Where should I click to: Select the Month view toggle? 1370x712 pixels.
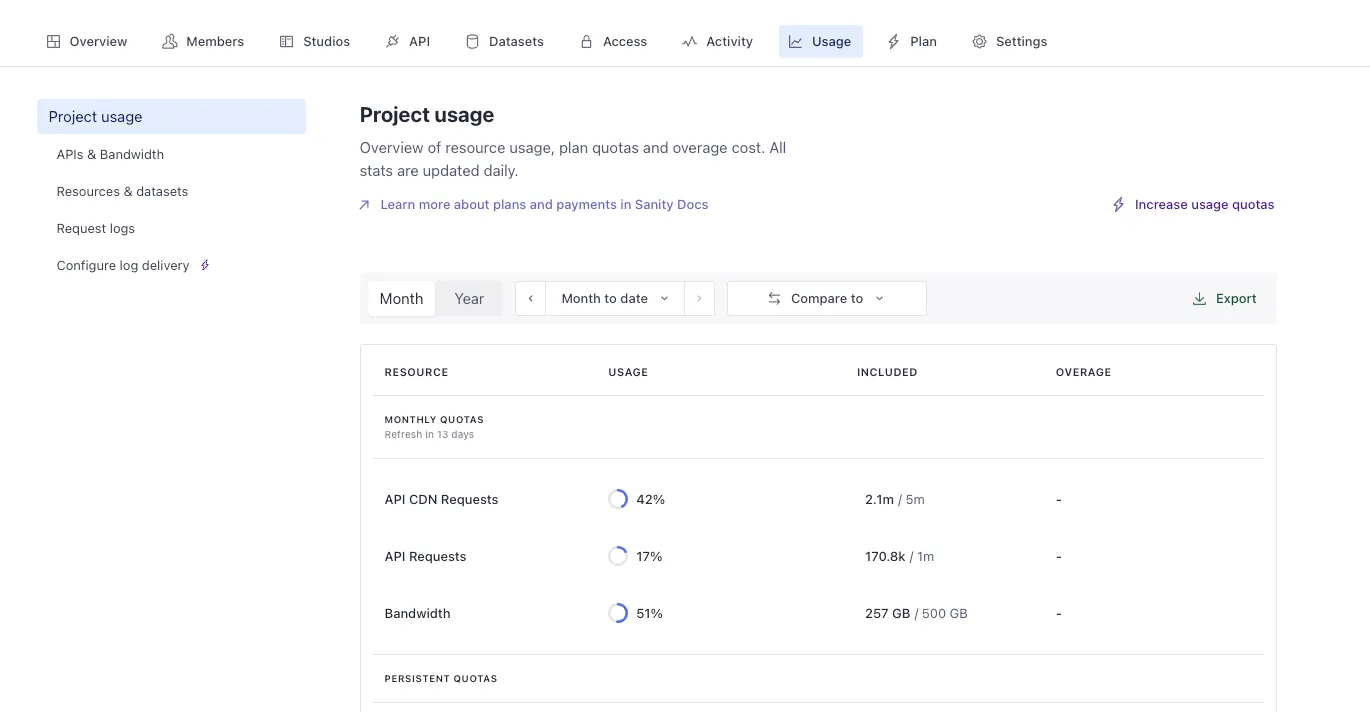click(x=401, y=299)
